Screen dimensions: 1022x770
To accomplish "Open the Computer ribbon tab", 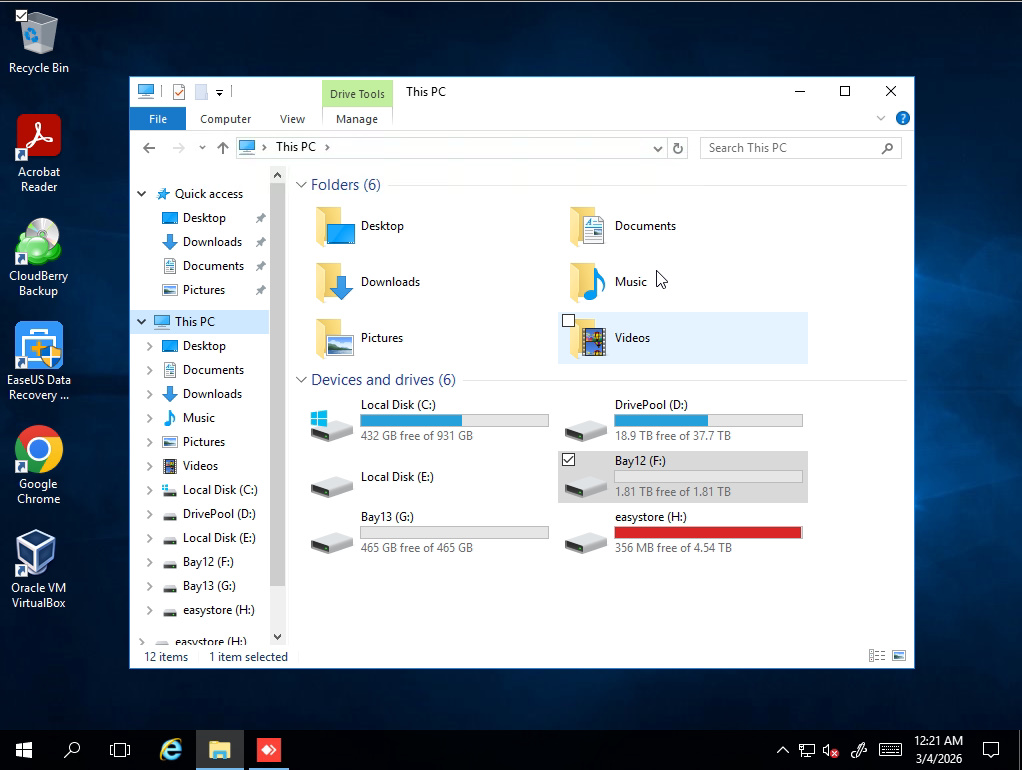I will pyautogui.click(x=226, y=119).
